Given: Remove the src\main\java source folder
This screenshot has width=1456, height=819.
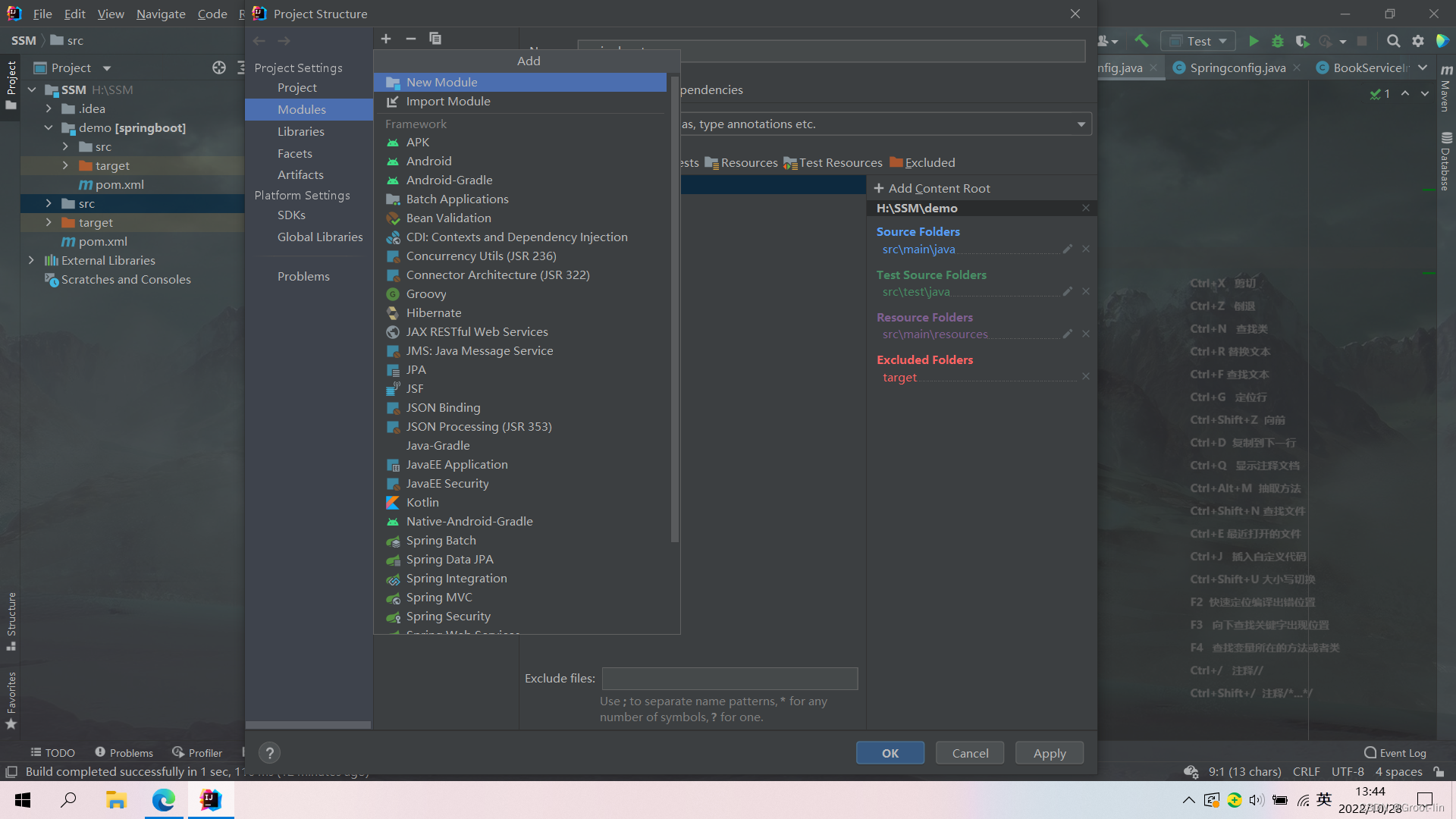Looking at the screenshot, I should (x=1086, y=249).
